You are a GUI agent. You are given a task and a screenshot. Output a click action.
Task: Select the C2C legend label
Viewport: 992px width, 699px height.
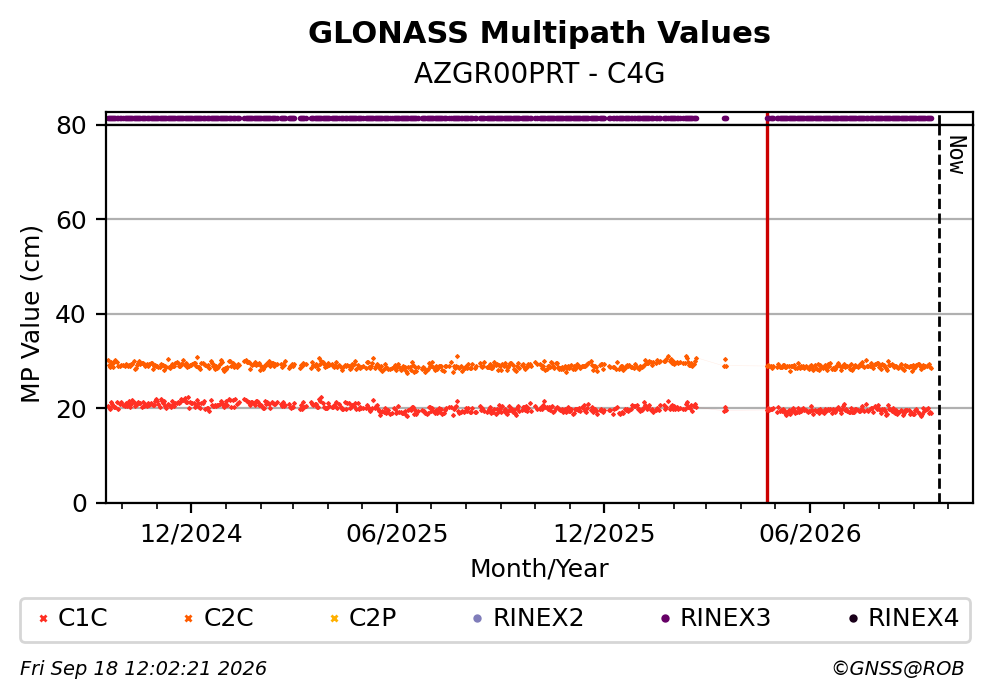(228, 618)
